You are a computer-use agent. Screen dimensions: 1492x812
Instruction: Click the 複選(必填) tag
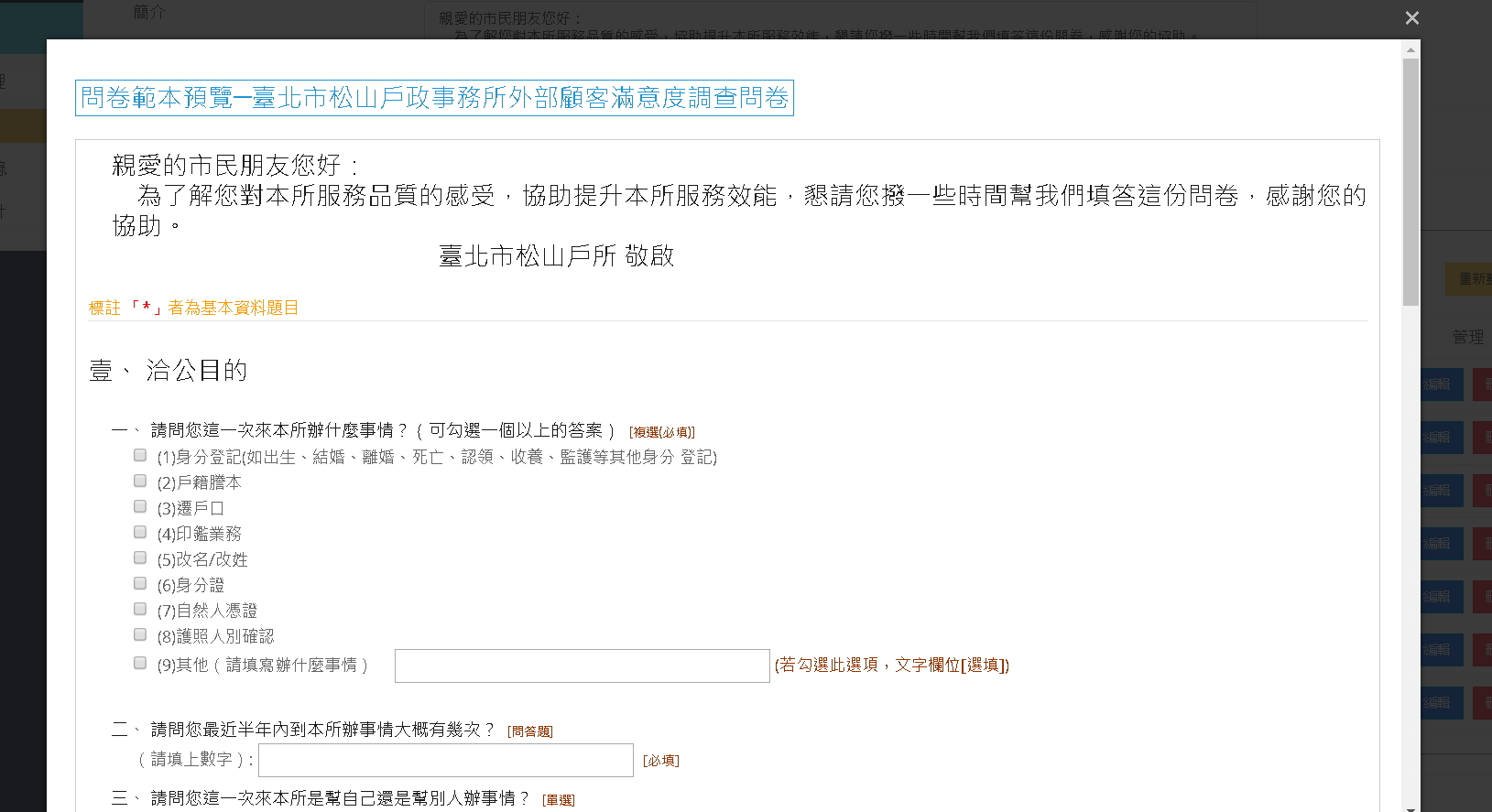(x=661, y=432)
